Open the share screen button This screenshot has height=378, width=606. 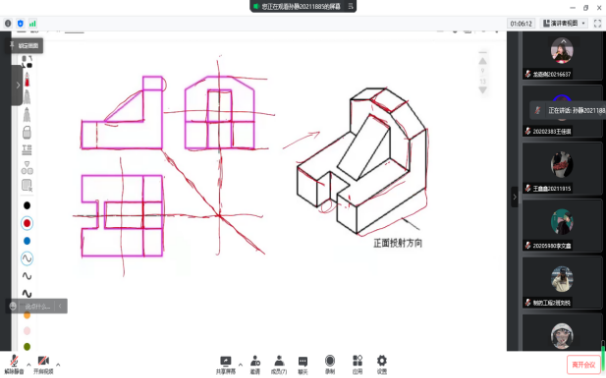coord(226,365)
